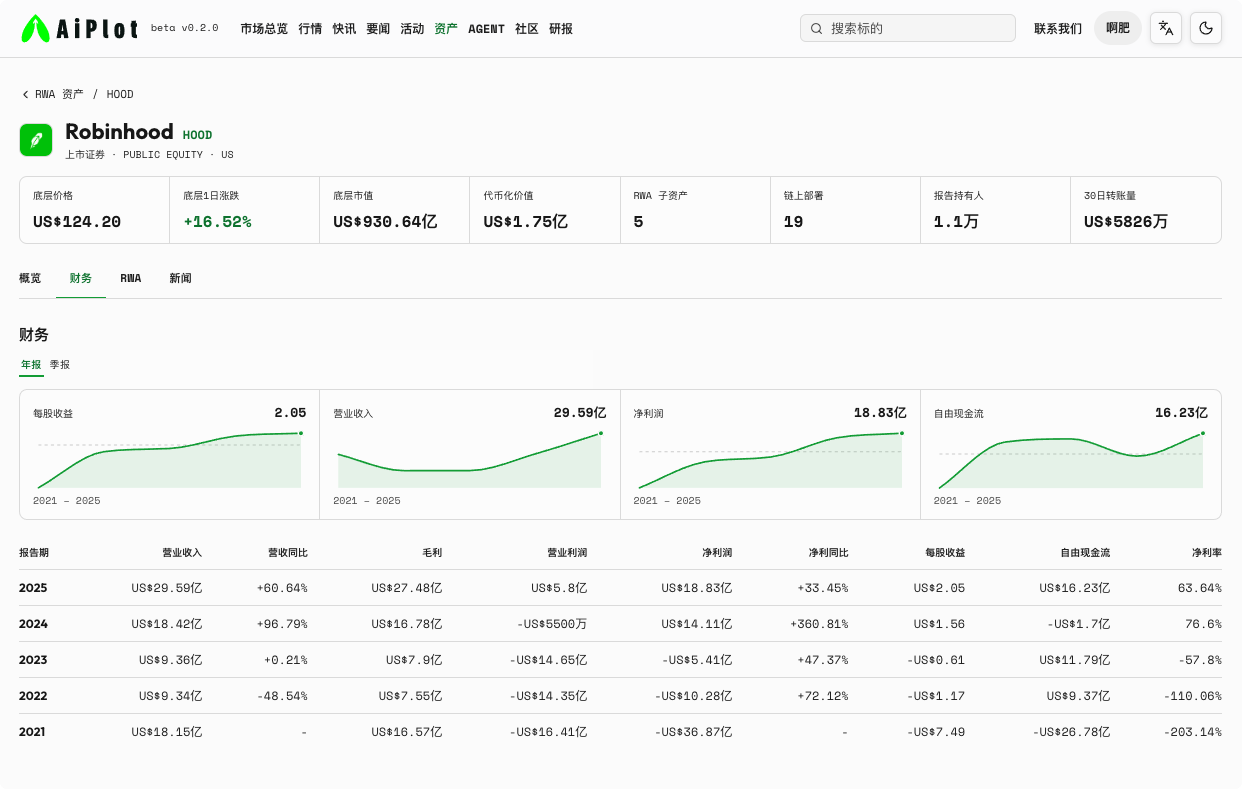
Task: Select the 2021 report row label
Action: (x=33, y=732)
